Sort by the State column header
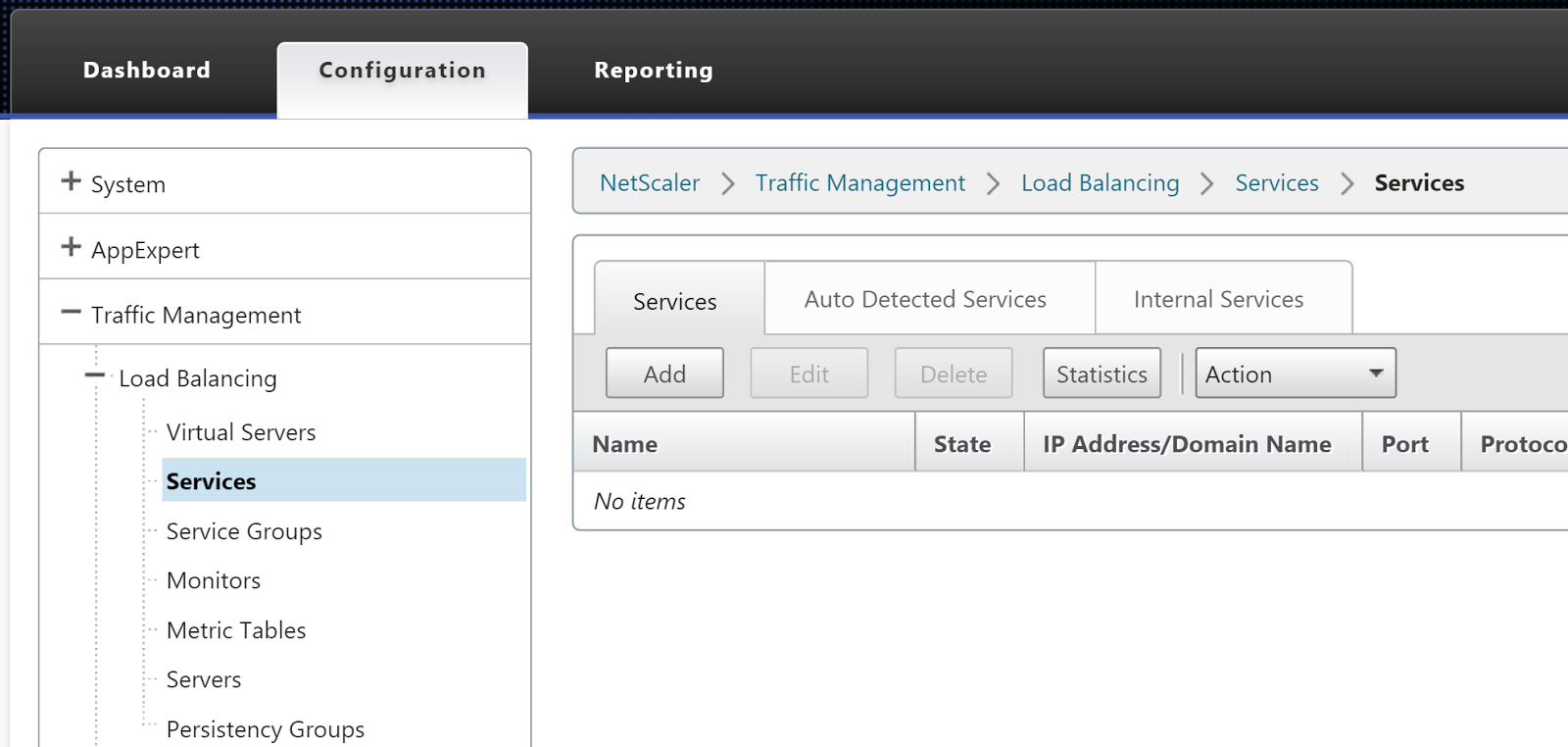This screenshot has width=1568, height=747. [x=969, y=443]
